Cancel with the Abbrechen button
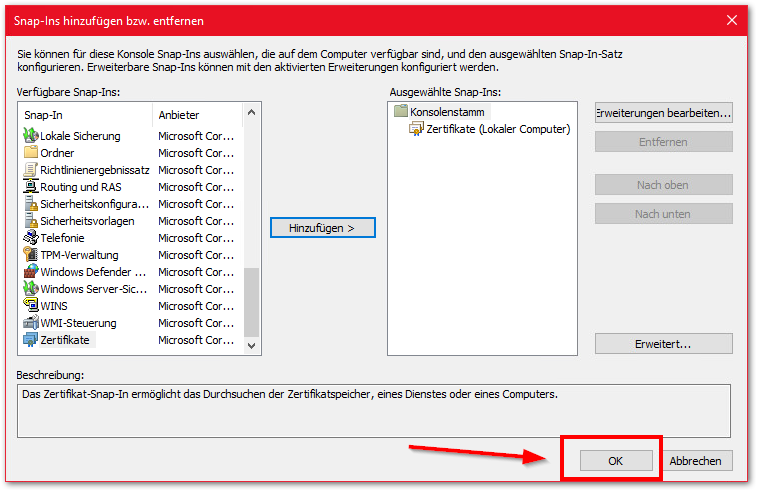This screenshot has width=757, height=491. coord(695,461)
